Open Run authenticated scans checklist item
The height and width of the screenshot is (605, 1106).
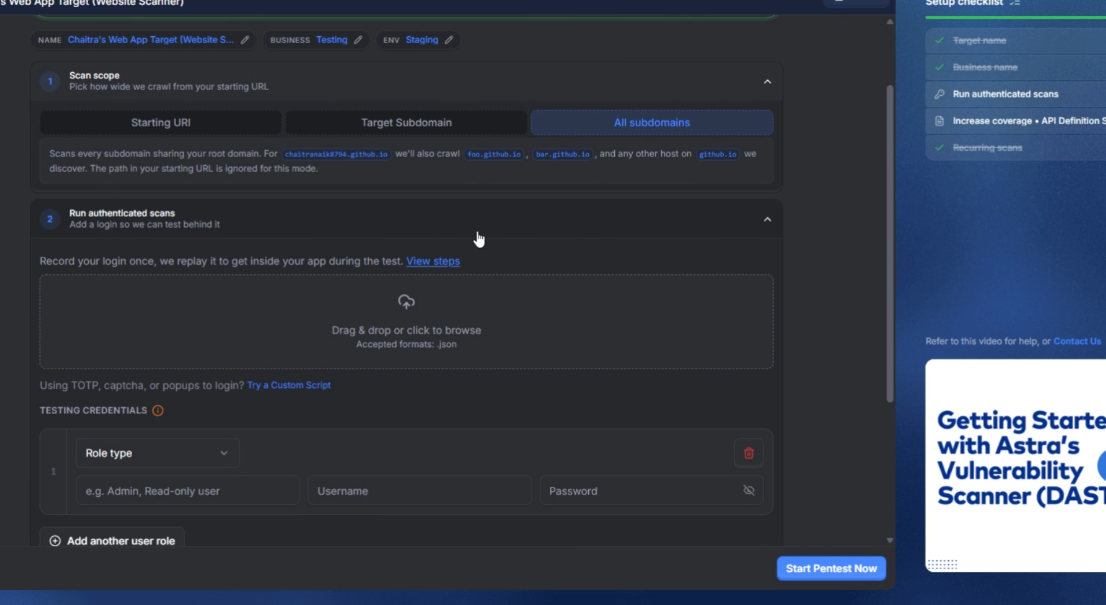click(x=1016, y=94)
